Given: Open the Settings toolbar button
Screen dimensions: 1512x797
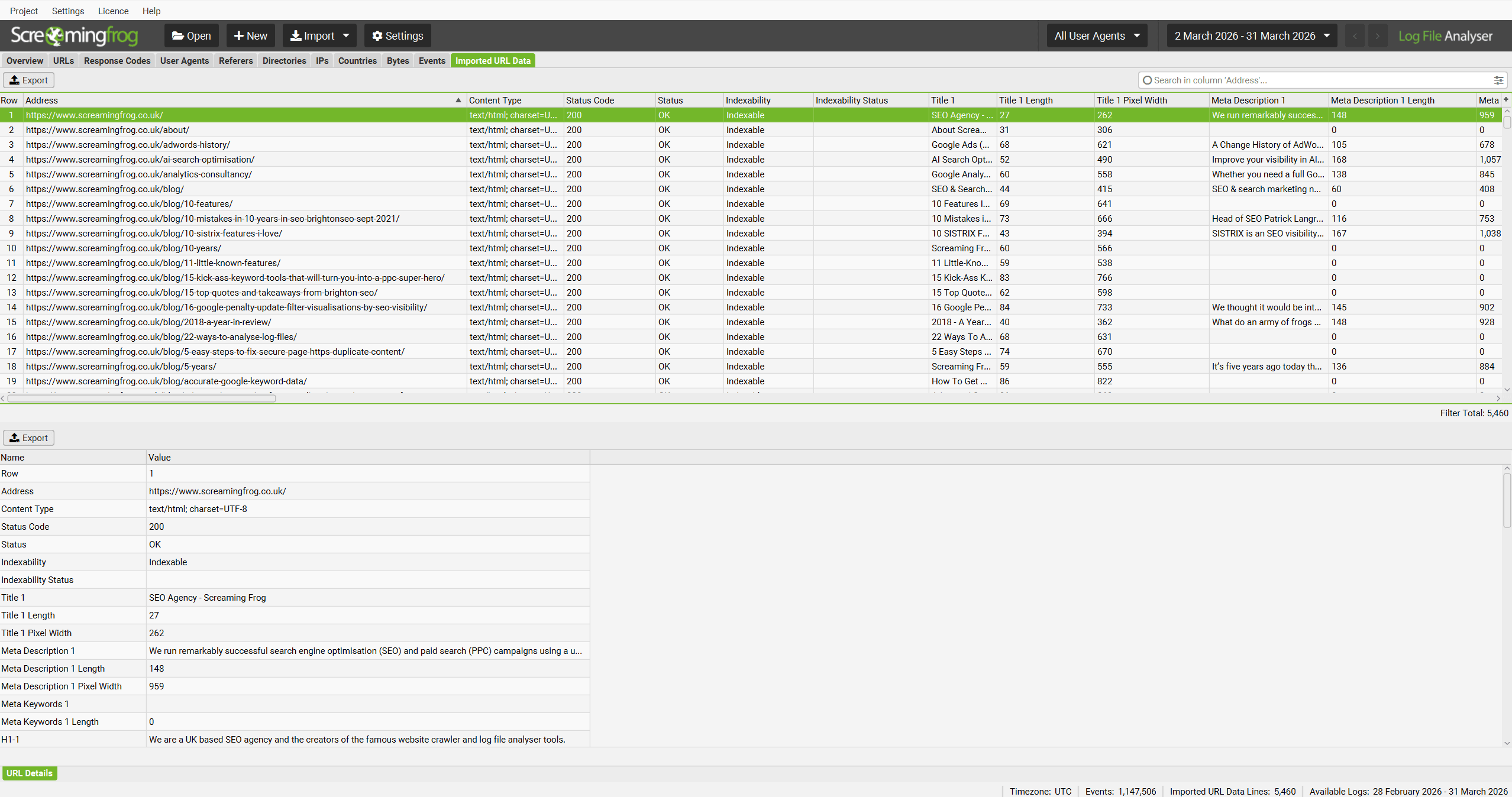Looking at the screenshot, I should (398, 35).
